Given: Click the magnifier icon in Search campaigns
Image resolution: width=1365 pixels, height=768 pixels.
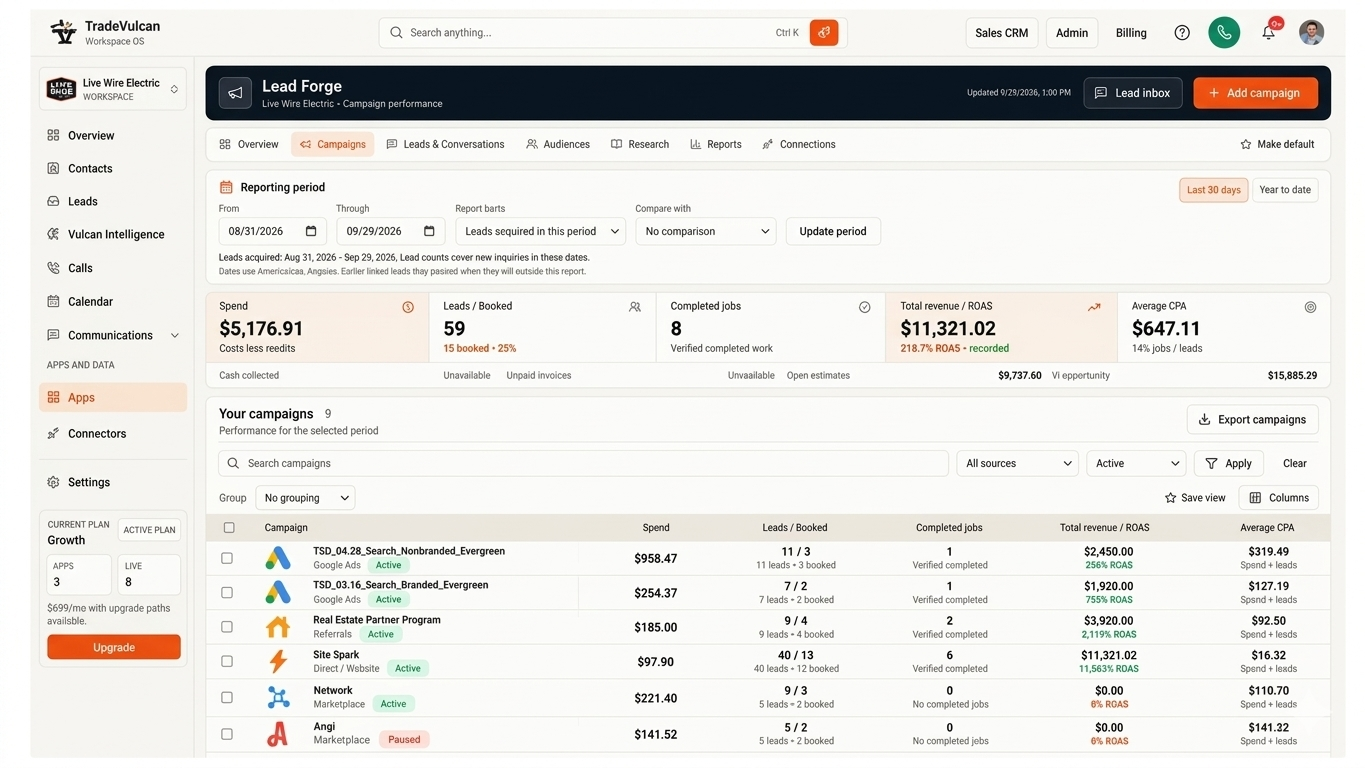Looking at the screenshot, I should click(233, 463).
